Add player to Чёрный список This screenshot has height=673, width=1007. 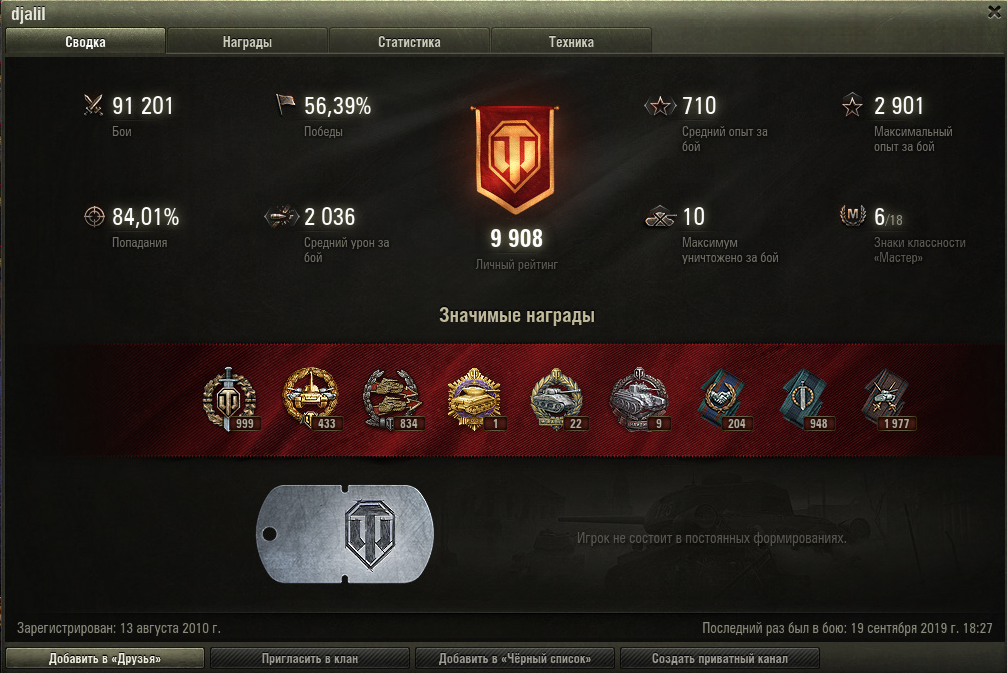point(514,658)
